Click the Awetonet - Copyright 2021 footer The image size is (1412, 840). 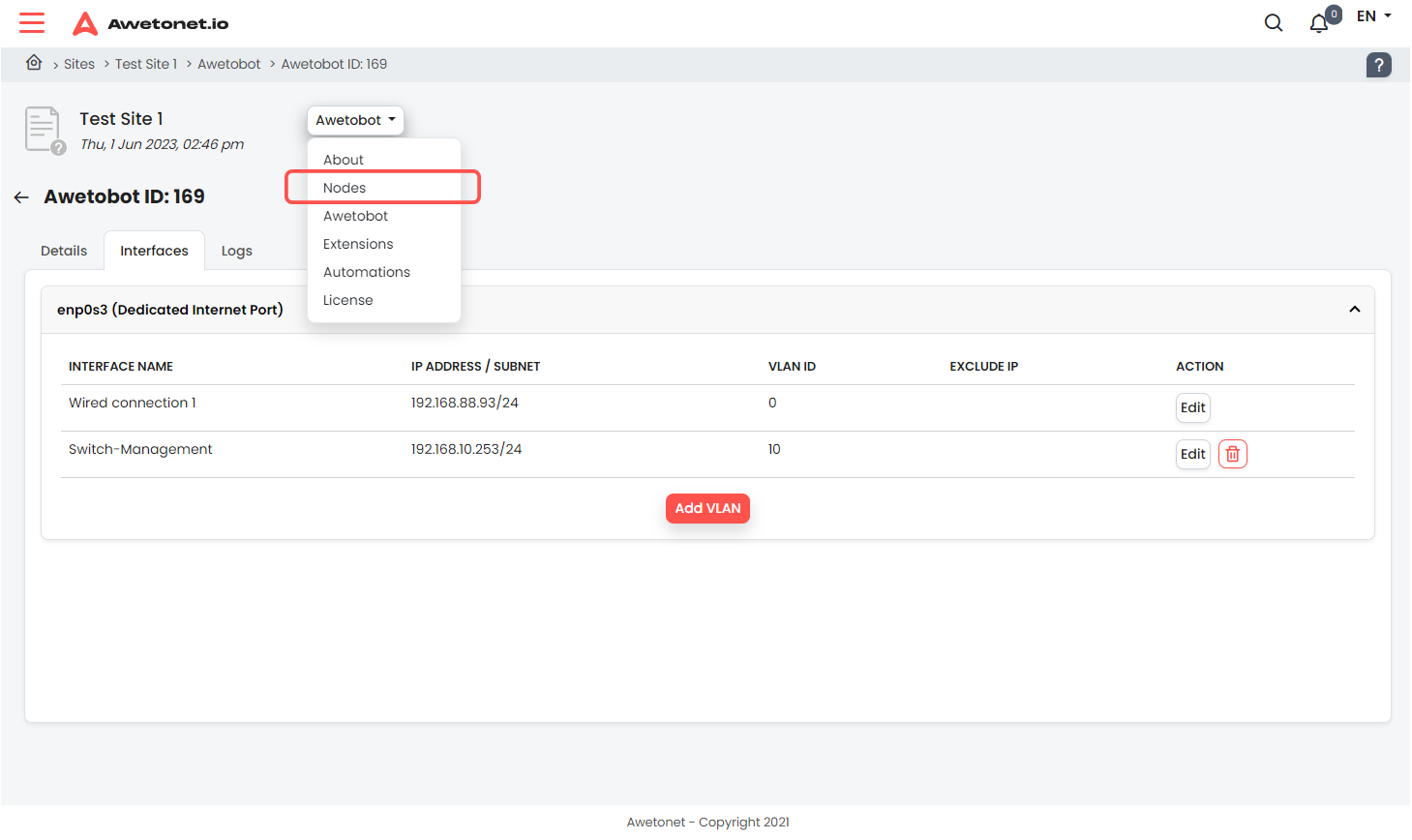(x=707, y=822)
